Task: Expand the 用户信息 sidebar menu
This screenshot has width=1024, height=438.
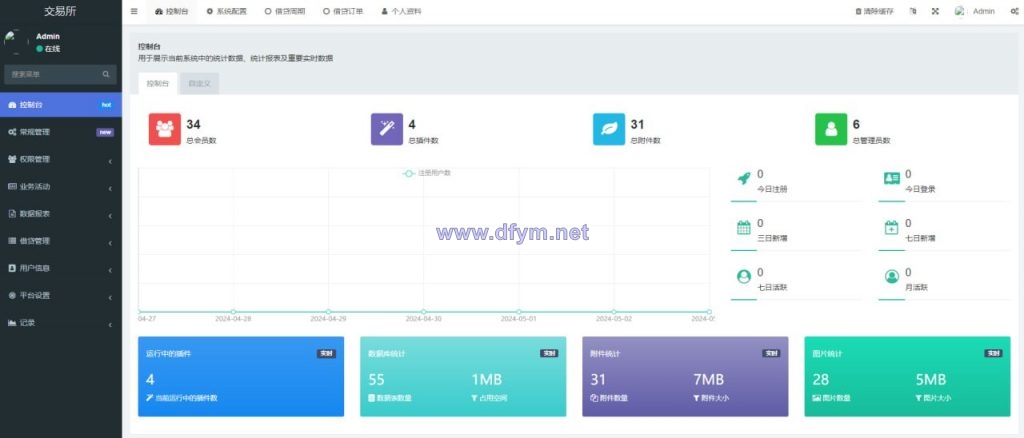Action: [x=61, y=268]
